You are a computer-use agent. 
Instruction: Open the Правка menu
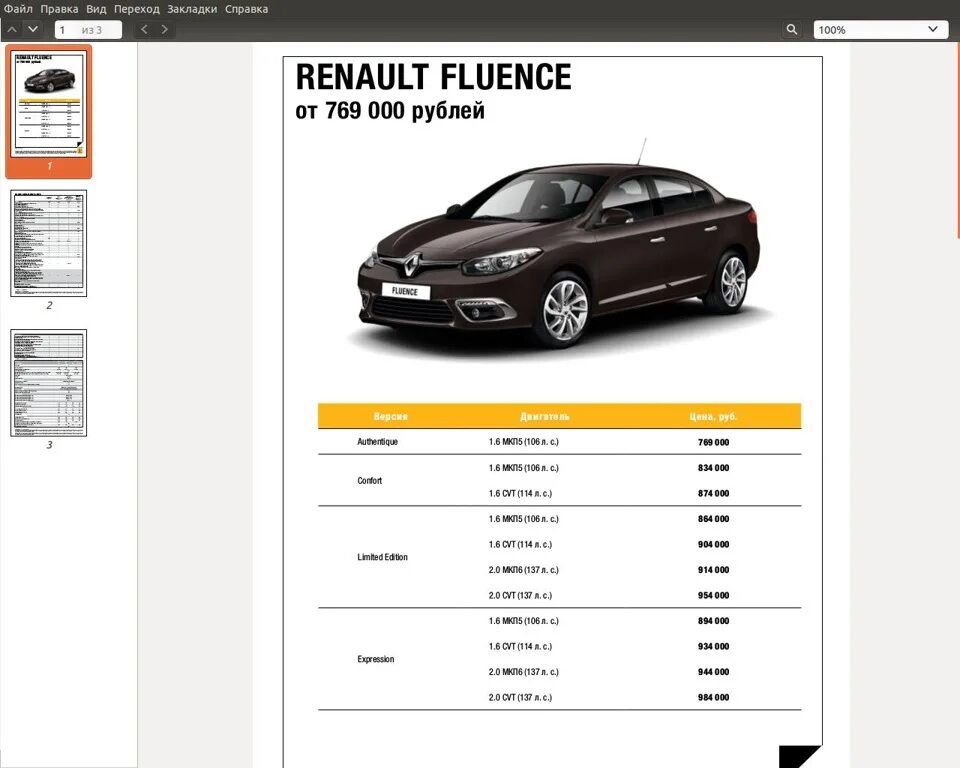(59, 9)
